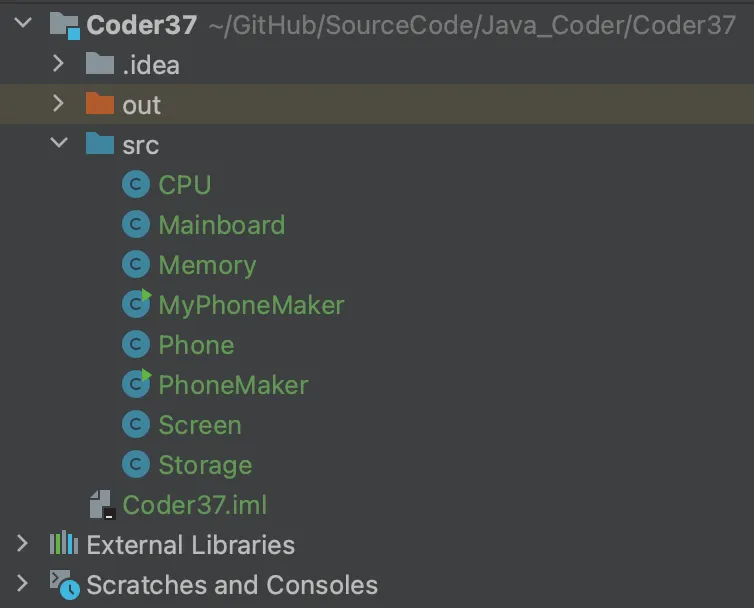The image size is (754, 608).
Task: Click the External Libraries bars icon
Action: [64, 544]
